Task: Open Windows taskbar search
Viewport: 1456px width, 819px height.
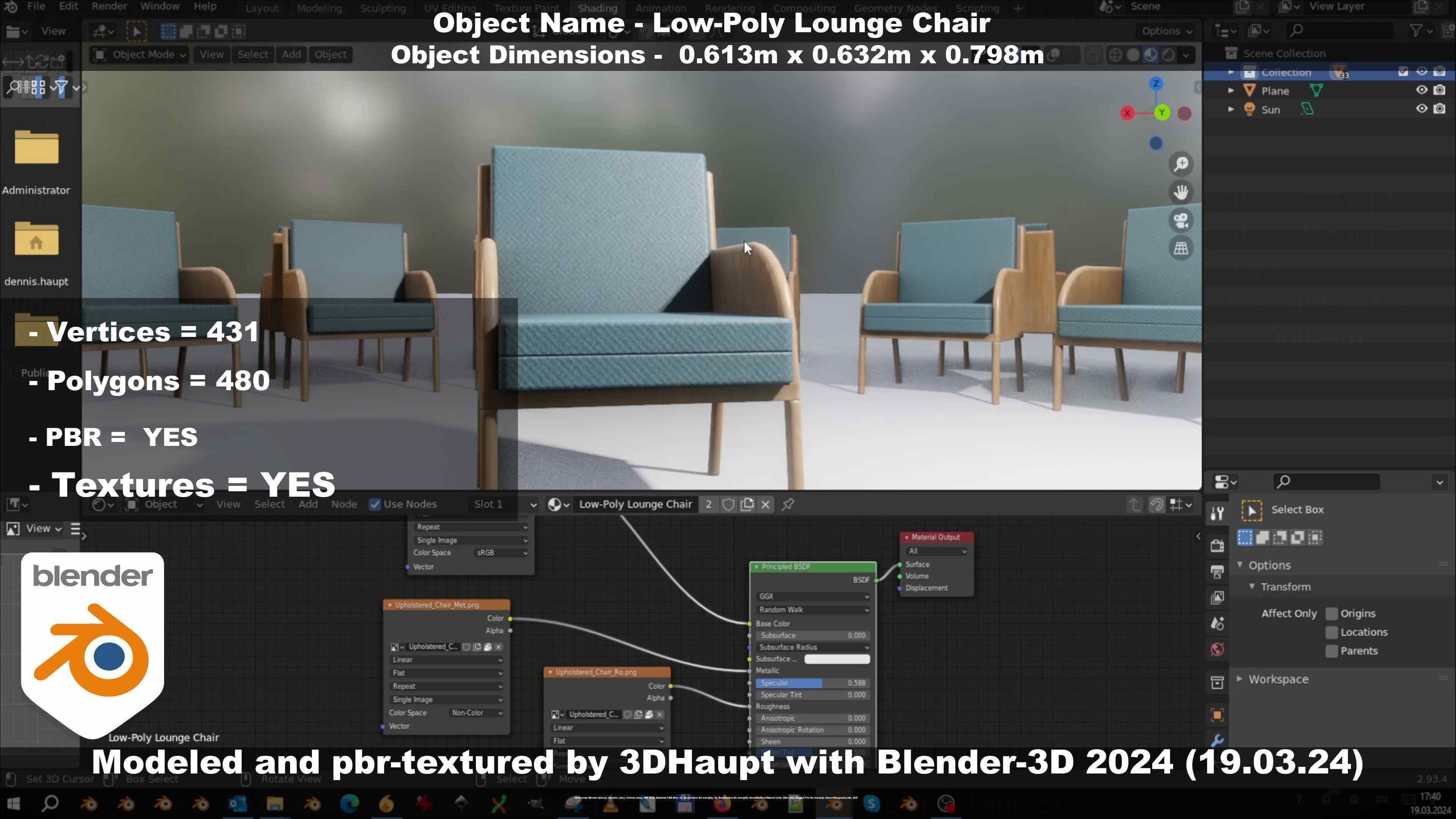Action: point(50,803)
